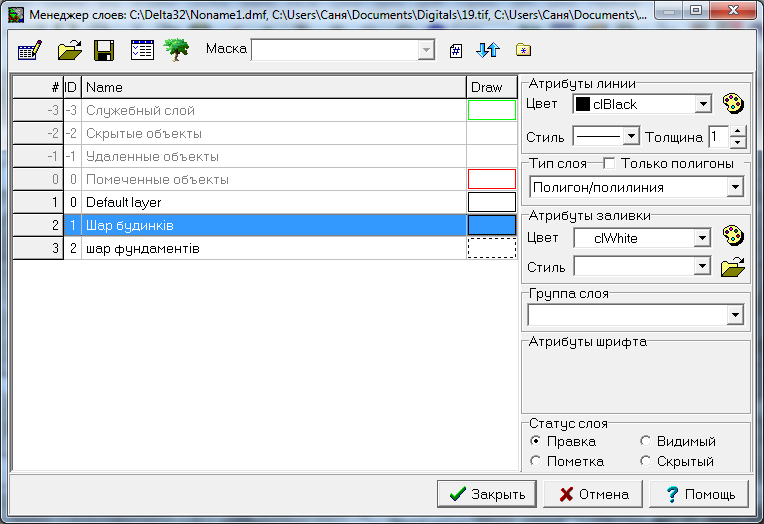Viewport: 764px width, 524px height.
Task: Toggle 'Только полигоны' checkbox
Action: [x=609, y=163]
